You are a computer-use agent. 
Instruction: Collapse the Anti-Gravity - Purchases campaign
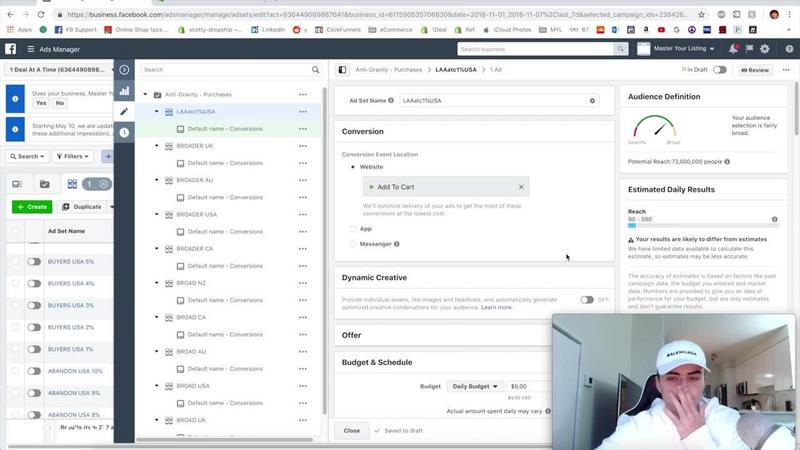coord(145,94)
